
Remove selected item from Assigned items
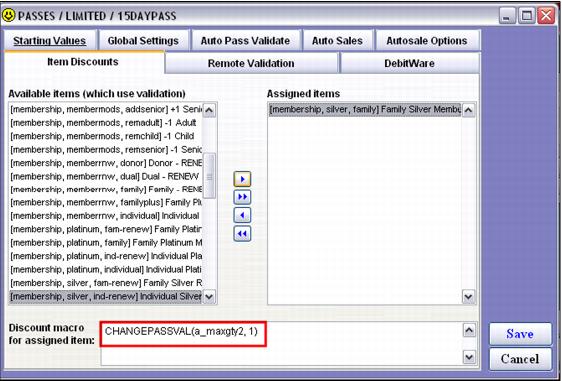pos(242,215)
